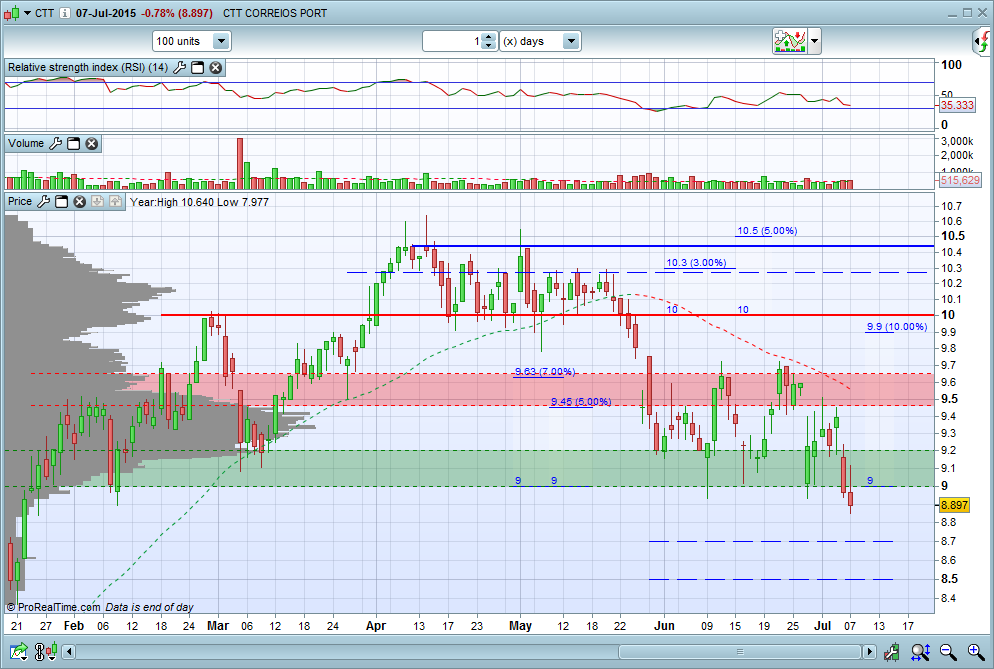Maximize the RSI panel
The height and width of the screenshot is (669, 994).
pos(198,67)
